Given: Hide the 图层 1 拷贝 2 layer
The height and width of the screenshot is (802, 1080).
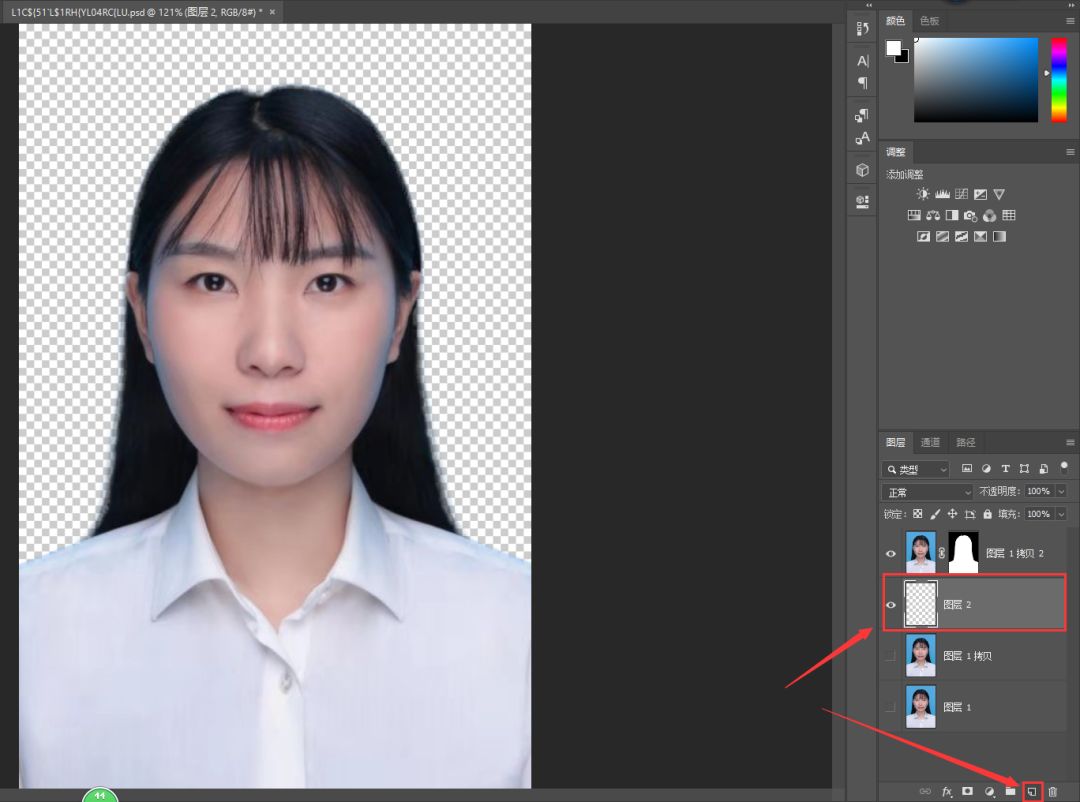Looking at the screenshot, I should (x=891, y=553).
